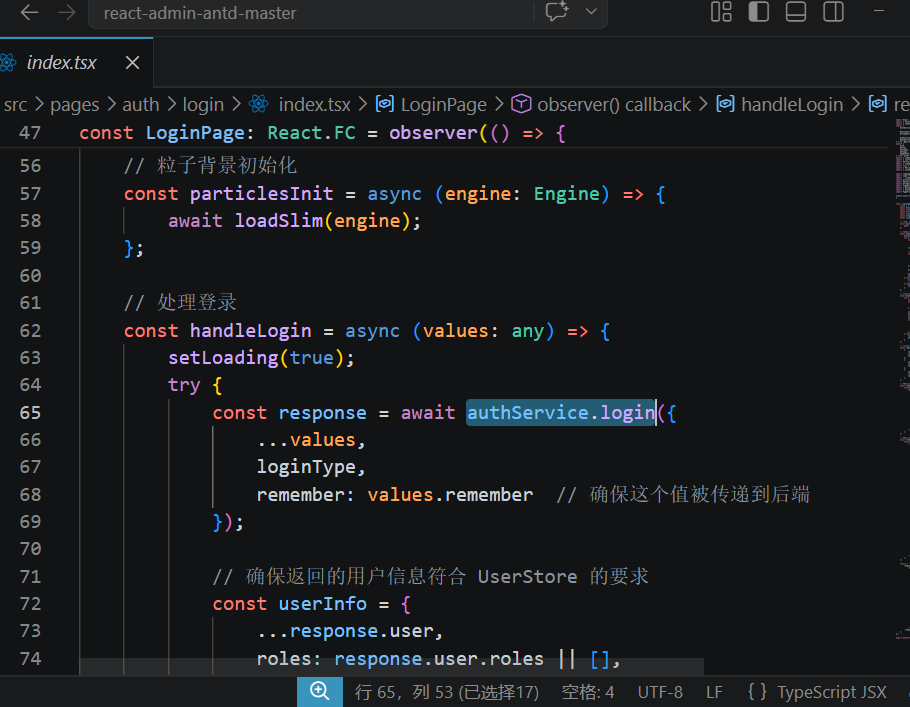Expand the LoginPage breadcrumb symbol

pyautogui.click(x=442, y=104)
